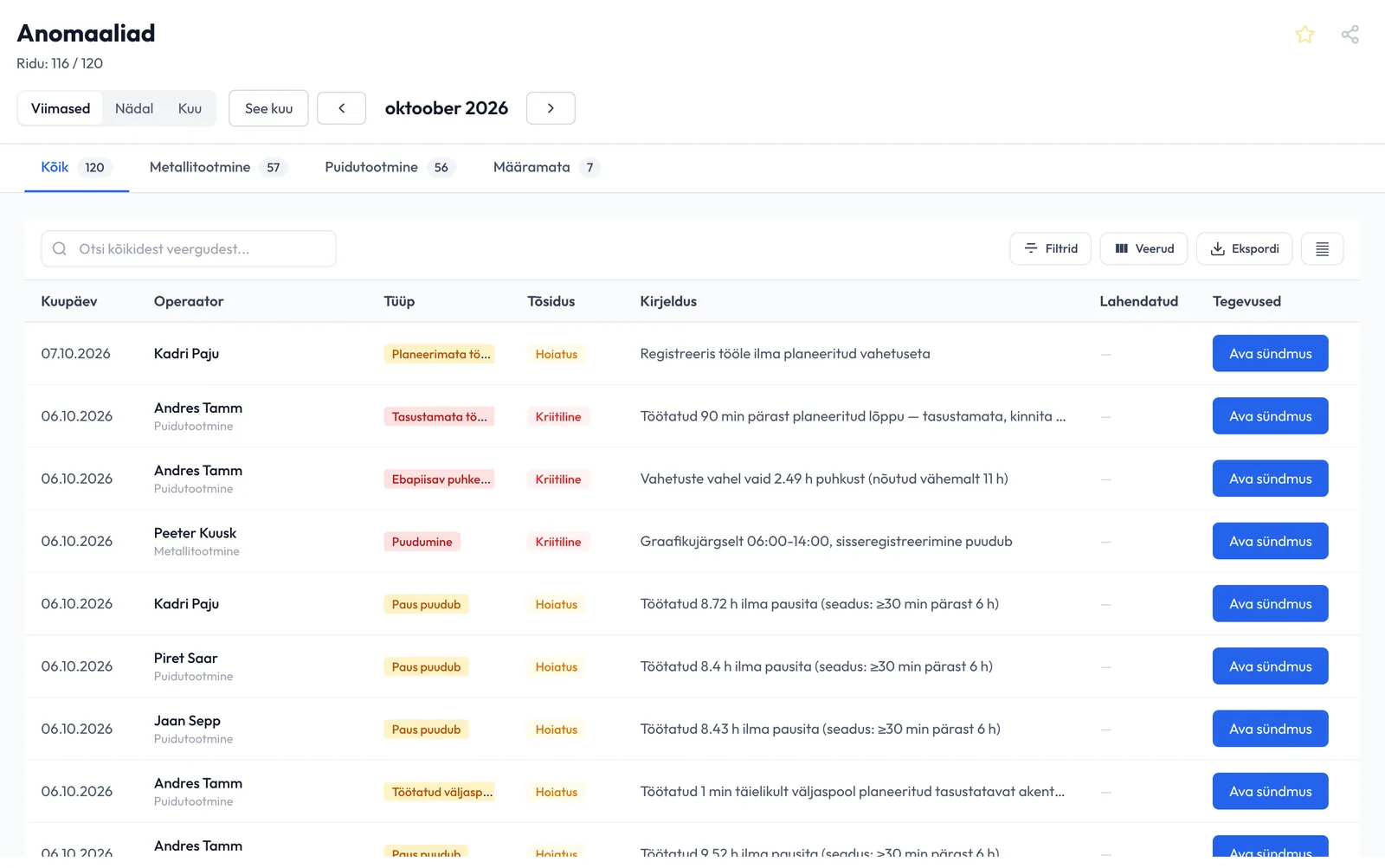Open the Veerud column chooser

(x=1143, y=249)
